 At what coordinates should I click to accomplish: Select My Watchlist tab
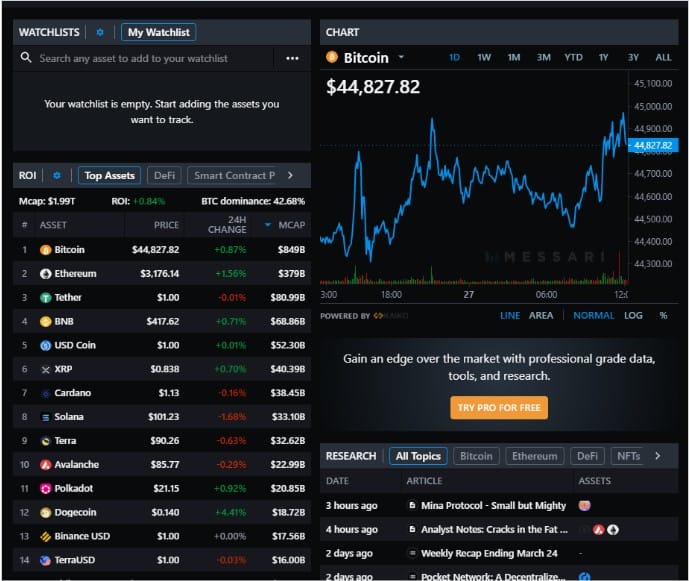coord(159,32)
